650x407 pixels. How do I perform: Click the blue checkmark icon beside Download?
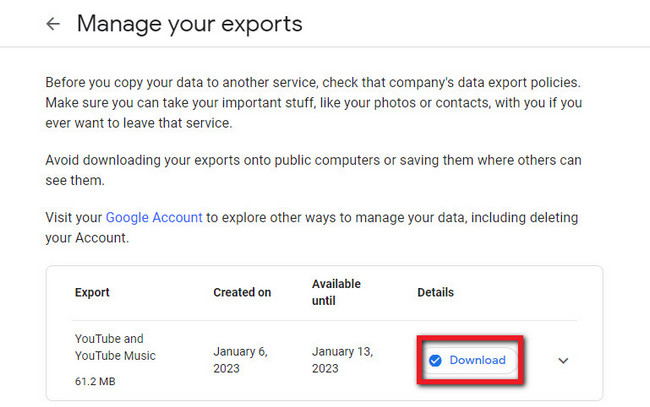point(435,361)
